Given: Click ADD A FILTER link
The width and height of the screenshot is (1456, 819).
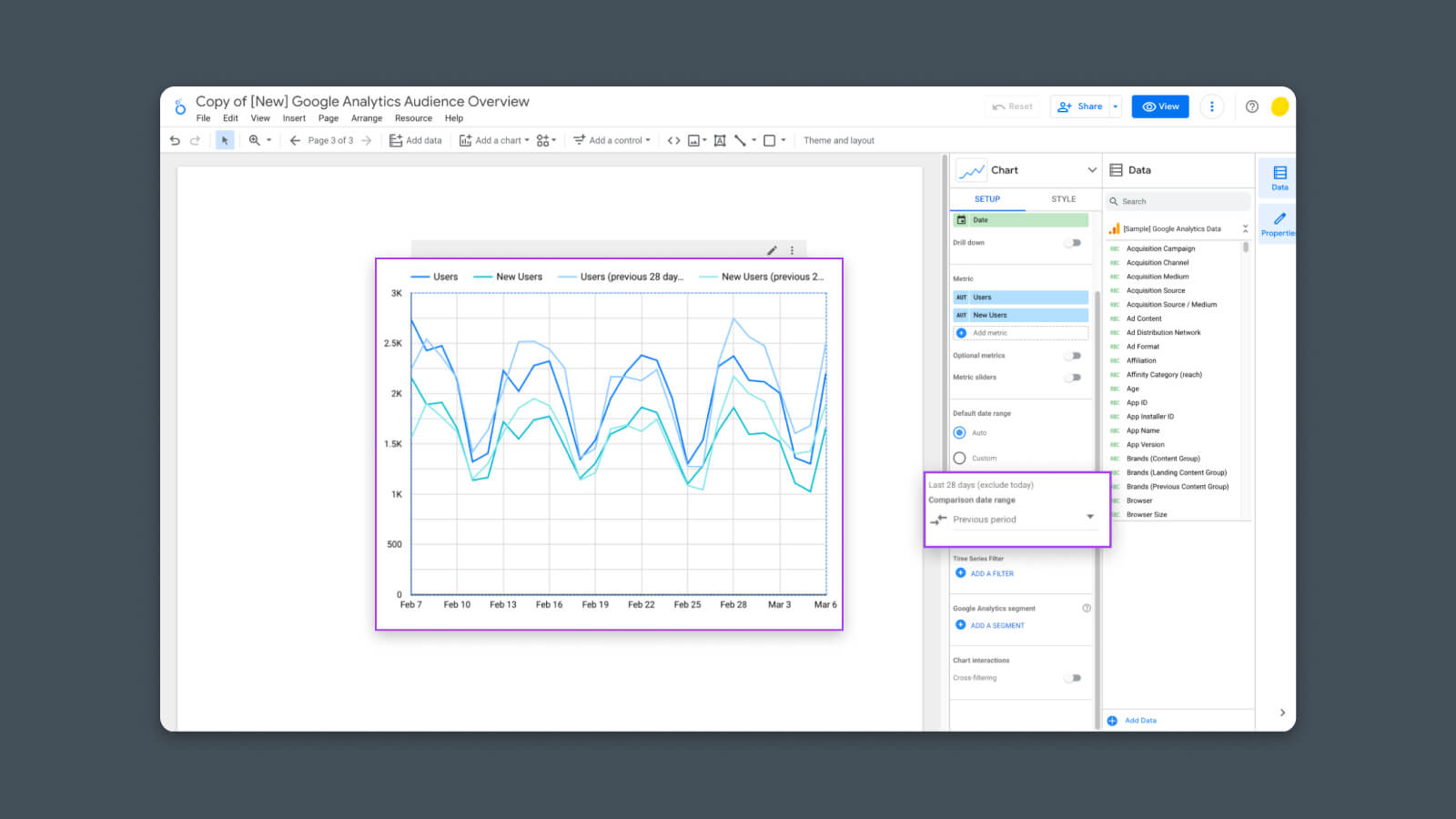Looking at the screenshot, I should coord(991,574).
